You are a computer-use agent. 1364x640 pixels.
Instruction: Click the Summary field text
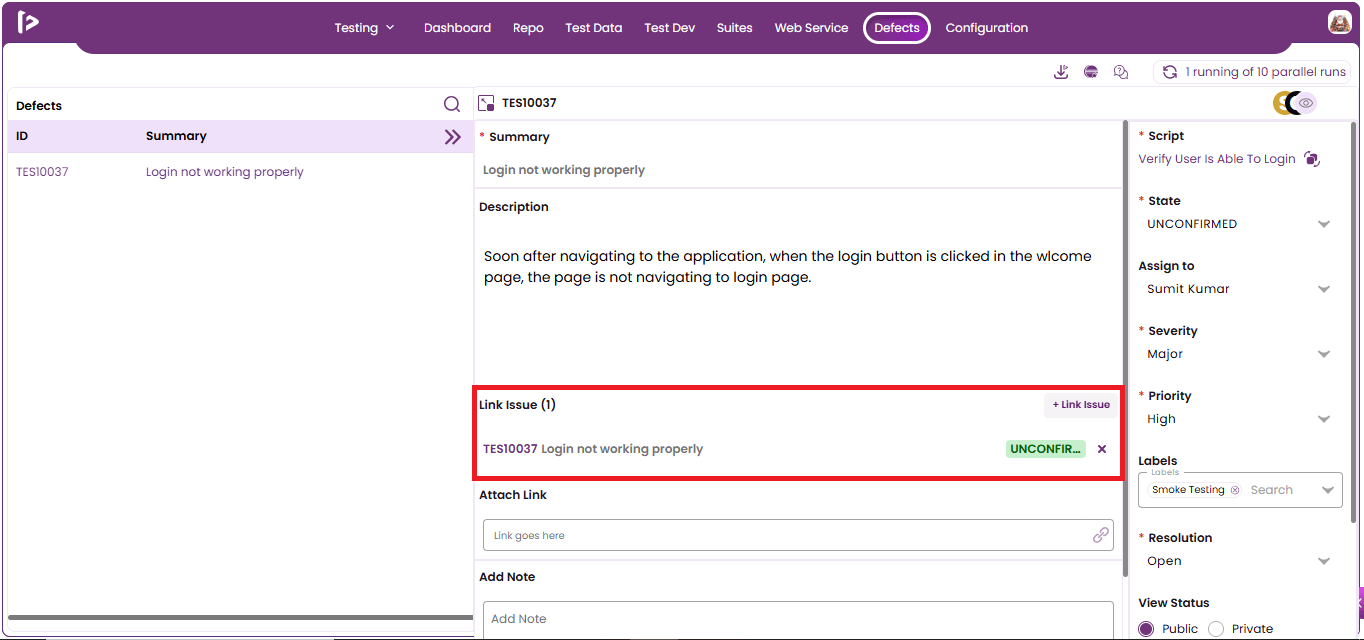(x=564, y=170)
